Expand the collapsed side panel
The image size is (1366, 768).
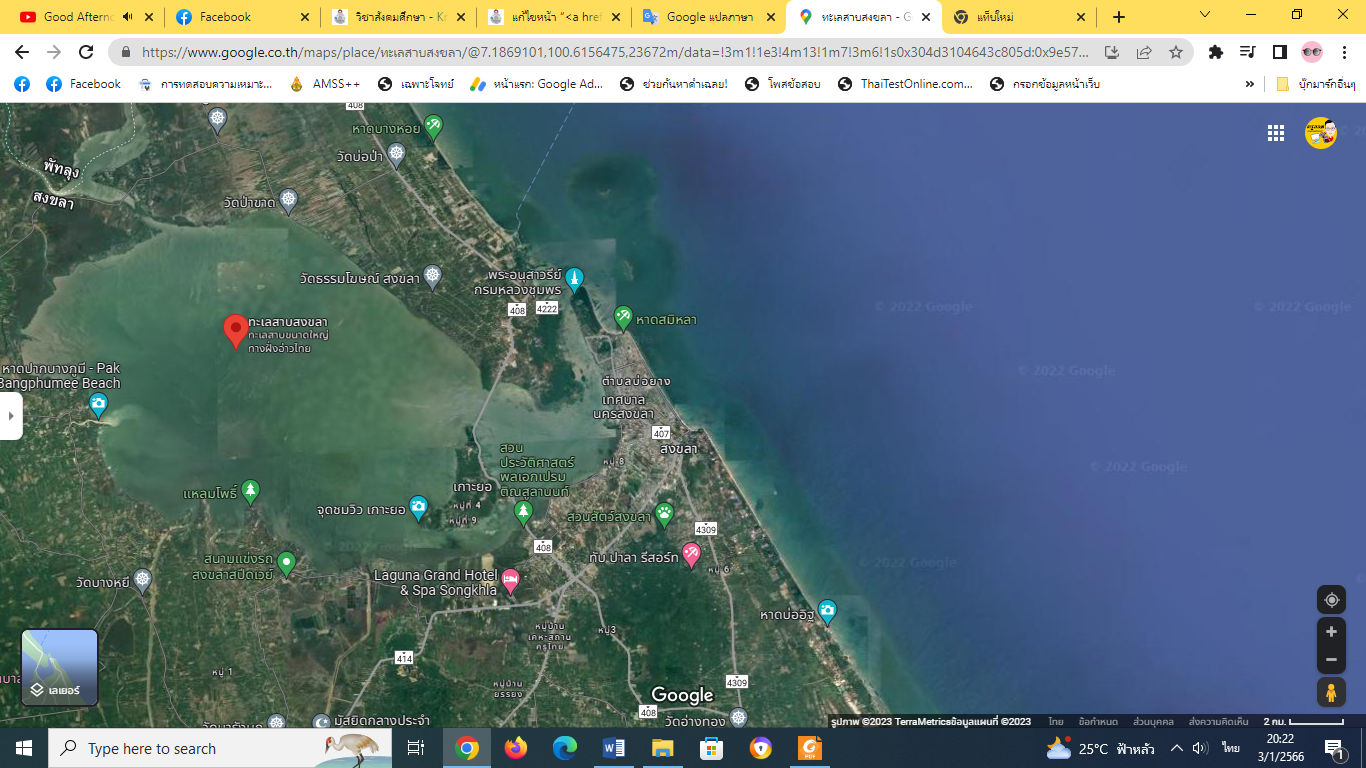coord(10,415)
